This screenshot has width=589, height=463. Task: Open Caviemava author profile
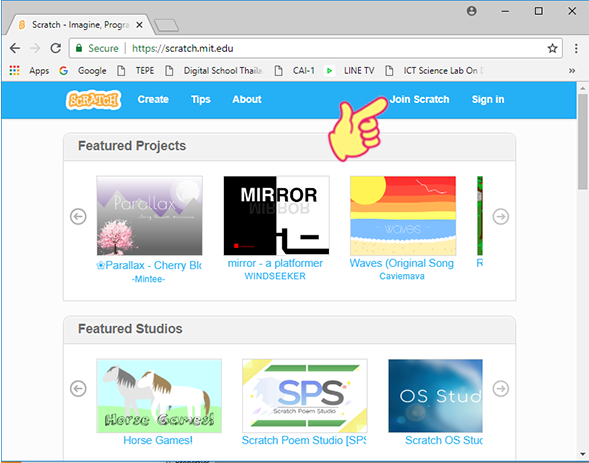click(402, 276)
